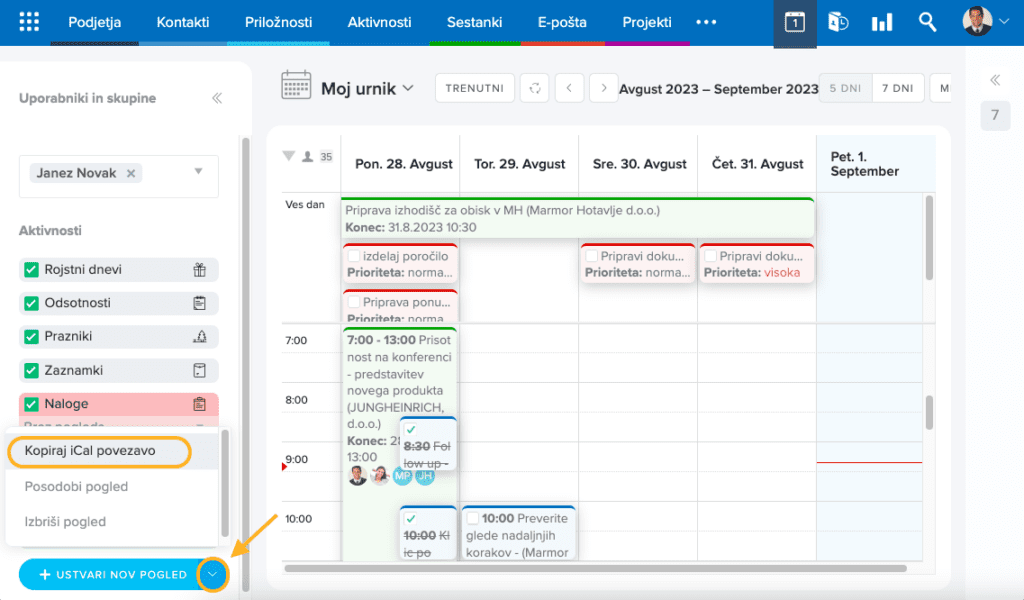Switch to 7 DNI view
This screenshot has width=1024, height=600.
click(x=898, y=88)
